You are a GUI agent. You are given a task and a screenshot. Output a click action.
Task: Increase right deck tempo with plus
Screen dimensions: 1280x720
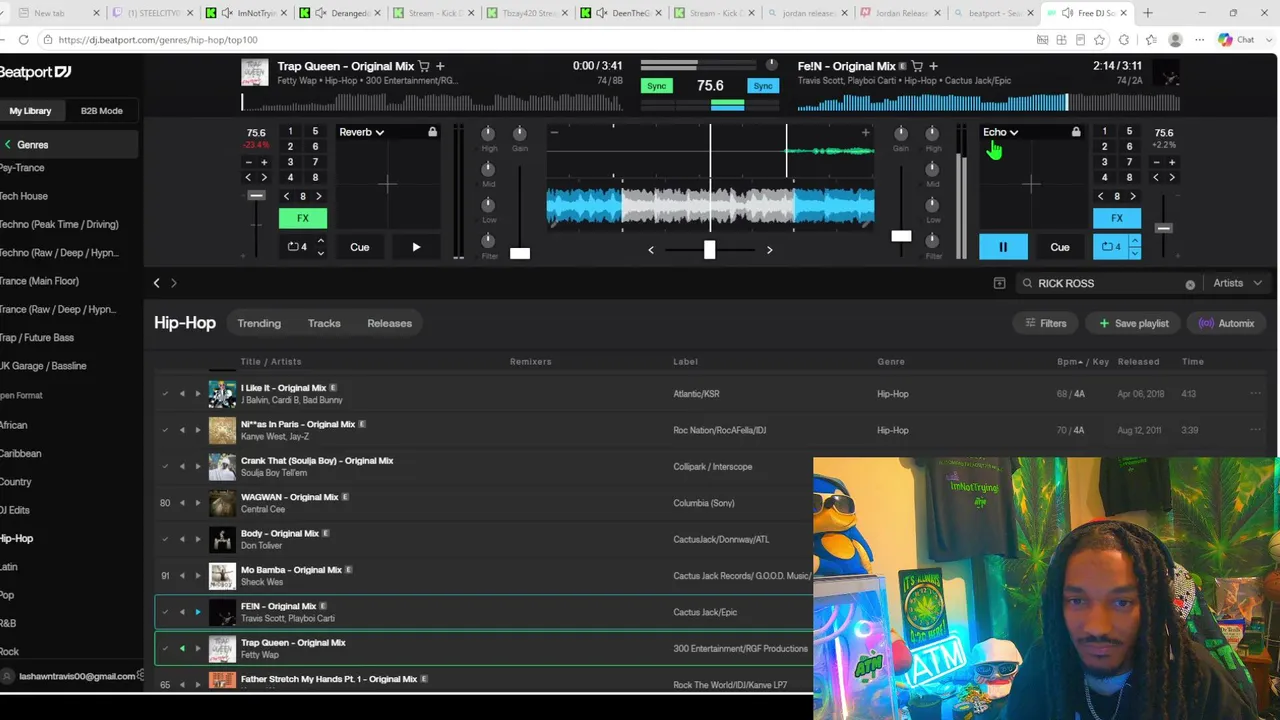pyautogui.click(x=1172, y=162)
